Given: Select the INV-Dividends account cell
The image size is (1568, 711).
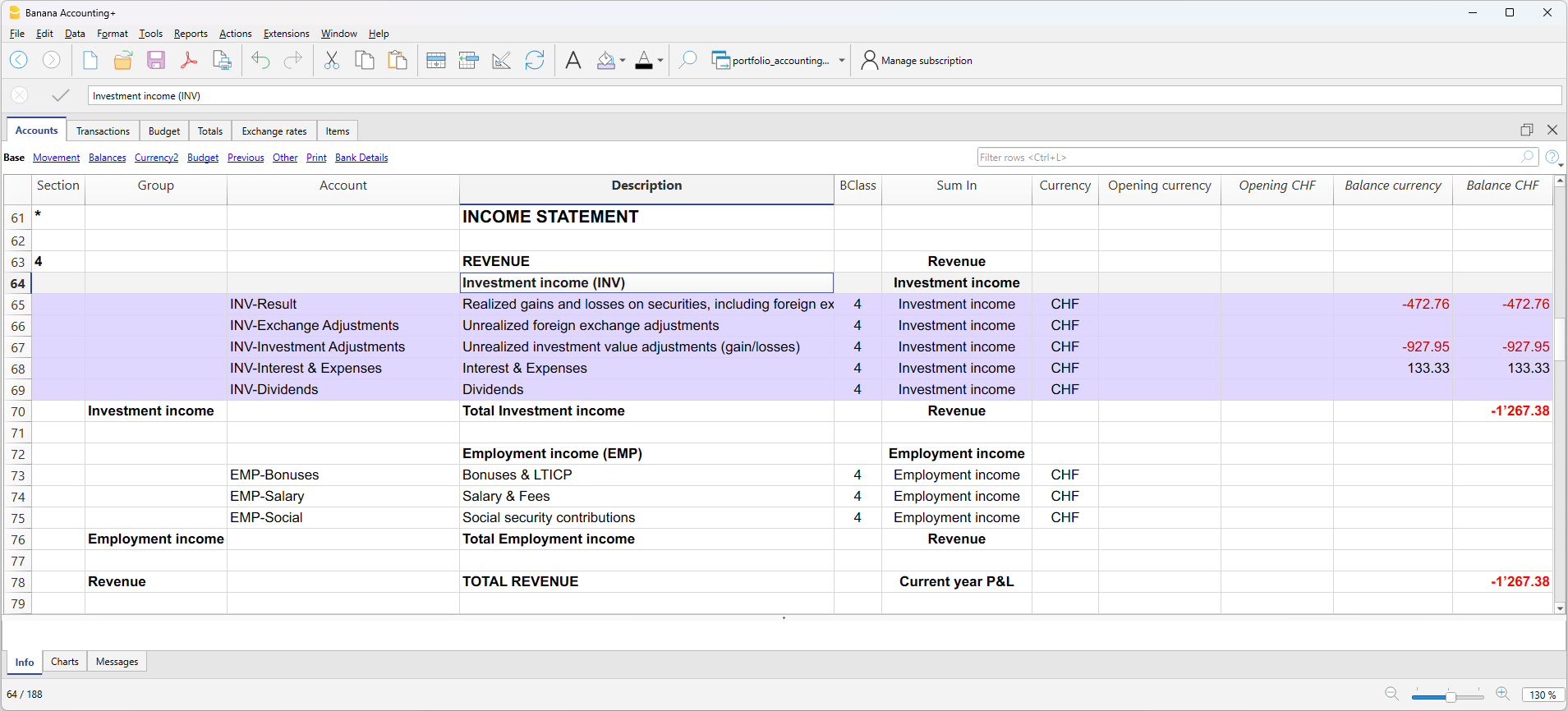Looking at the screenshot, I should click(x=343, y=389).
